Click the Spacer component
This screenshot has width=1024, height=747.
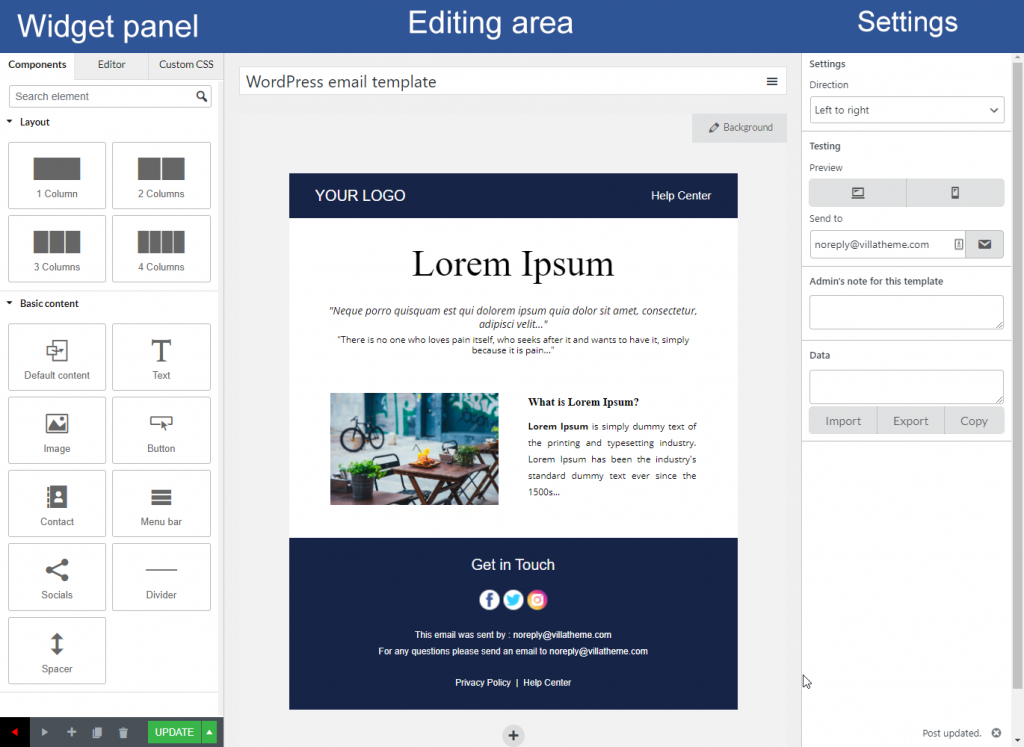(x=56, y=651)
